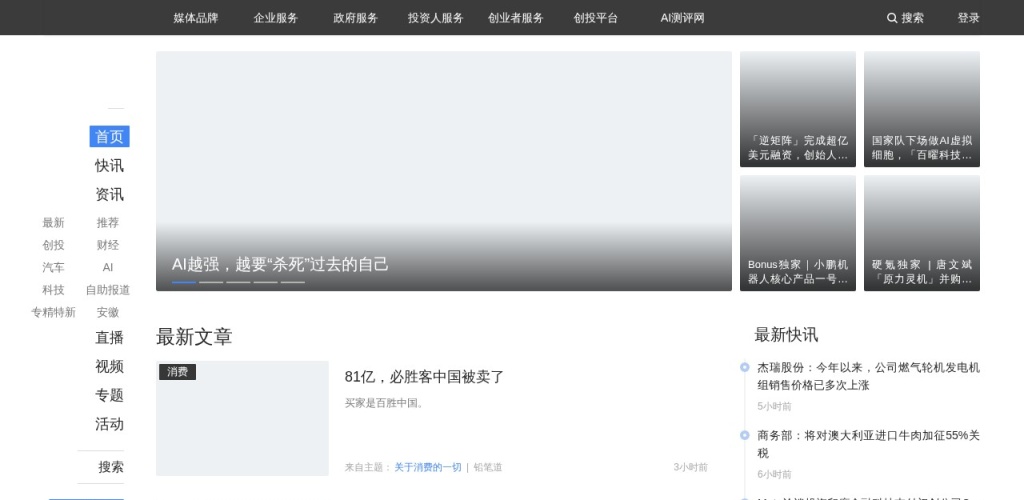
Task: Open 资讯 in the sidebar
Action: click(110, 195)
